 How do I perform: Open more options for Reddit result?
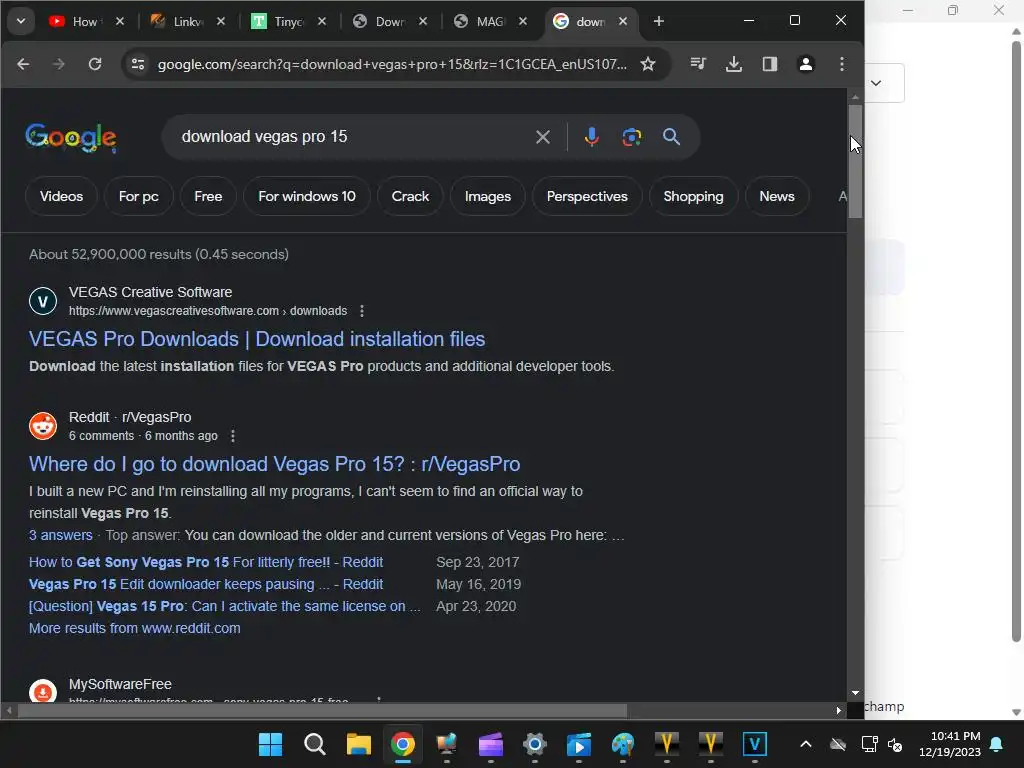point(232,436)
